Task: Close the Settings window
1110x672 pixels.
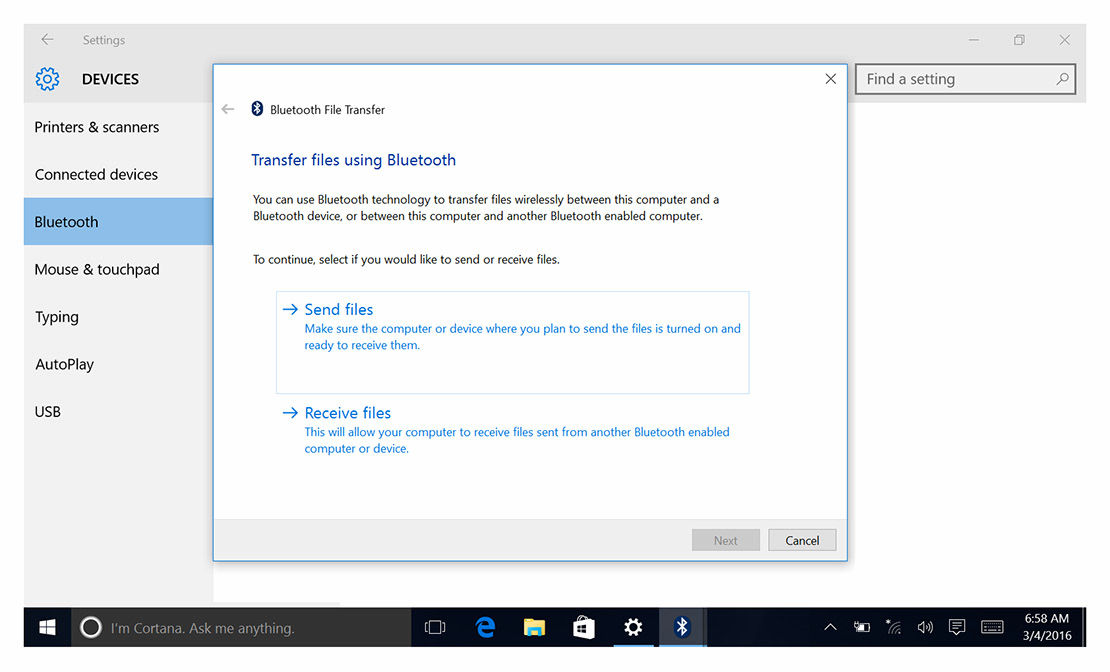Action: [x=1065, y=40]
